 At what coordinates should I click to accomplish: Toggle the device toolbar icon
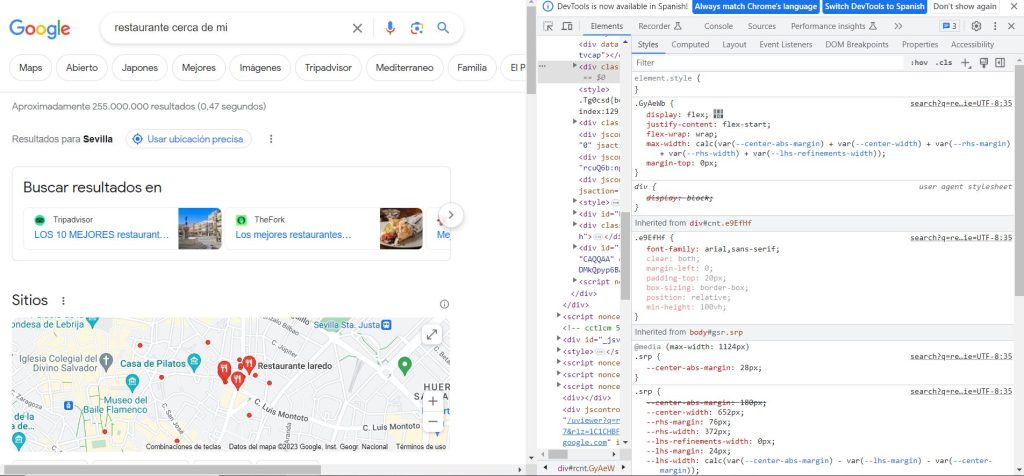(567, 26)
